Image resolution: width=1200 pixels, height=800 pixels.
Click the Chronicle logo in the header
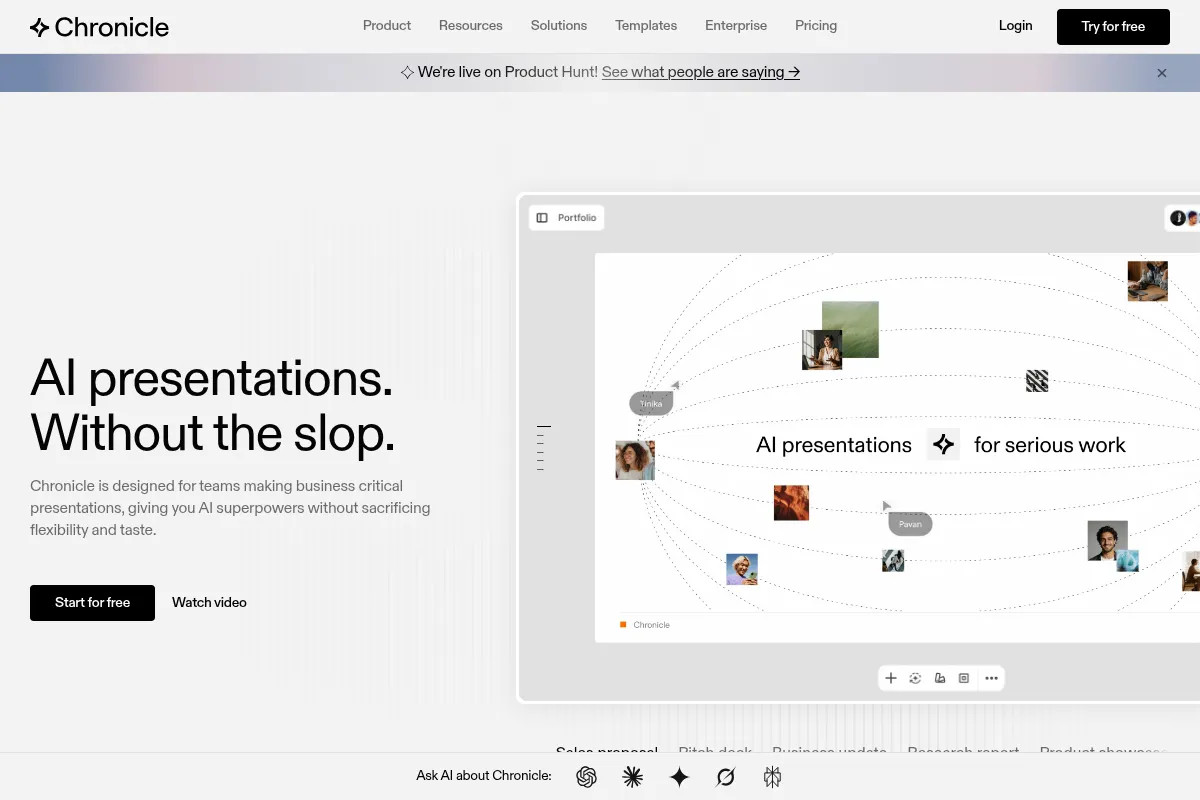[99, 27]
